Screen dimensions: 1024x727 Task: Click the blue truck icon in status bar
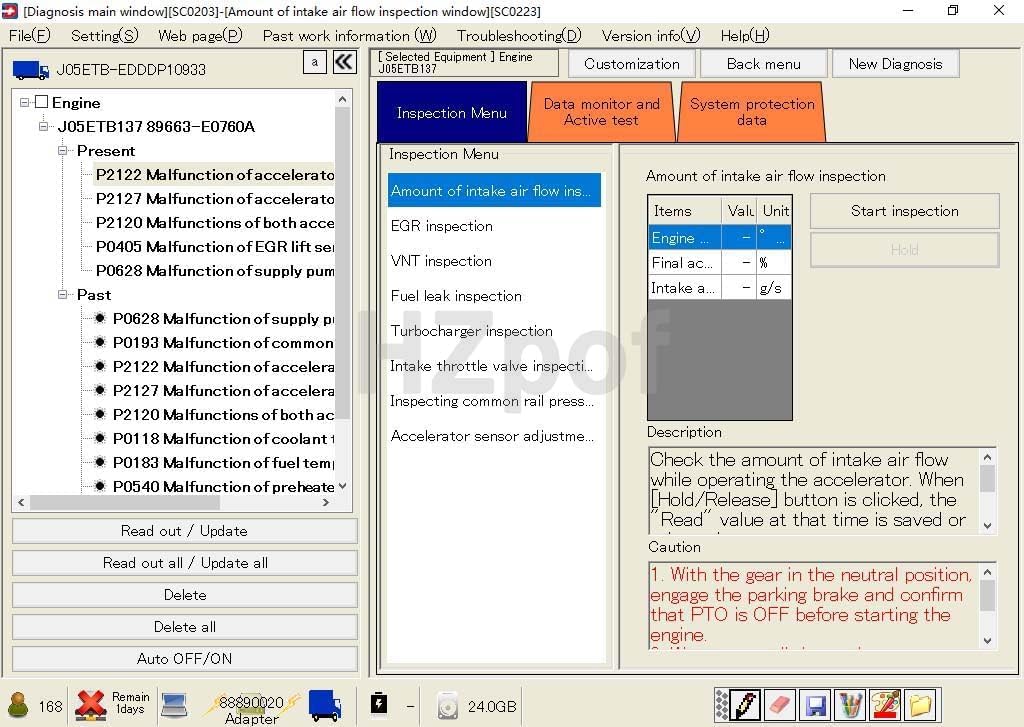(x=325, y=704)
